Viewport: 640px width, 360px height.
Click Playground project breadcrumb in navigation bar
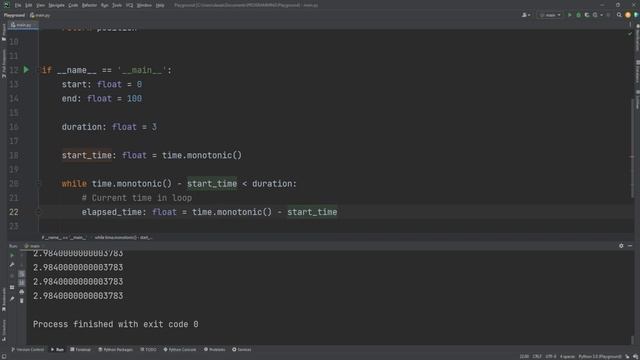tap(14, 15)
